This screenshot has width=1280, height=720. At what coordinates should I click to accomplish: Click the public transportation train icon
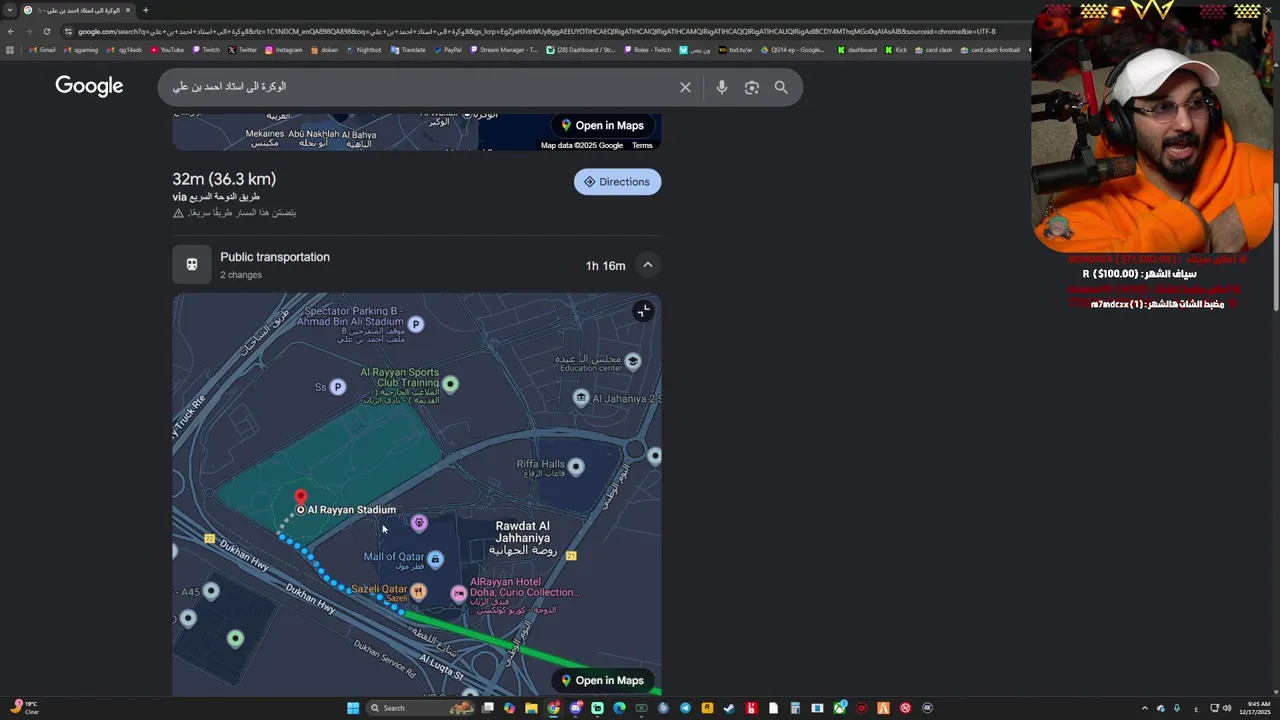pos(192,265)
